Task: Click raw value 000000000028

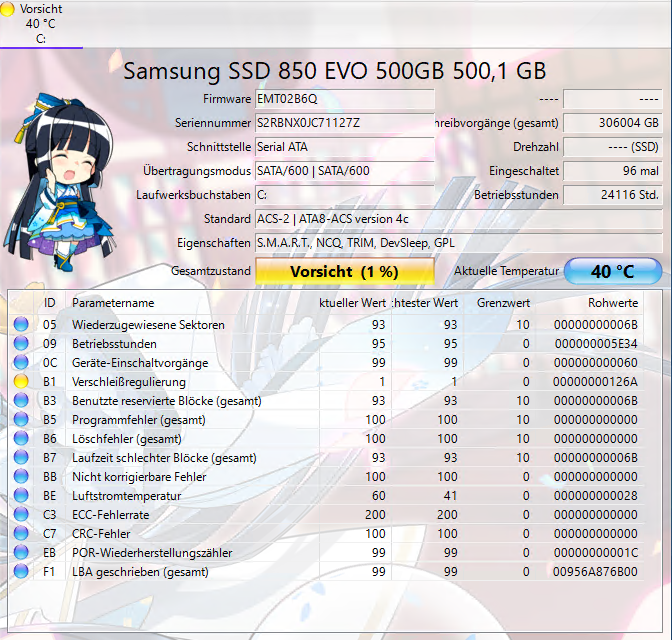Action: pyautogui.click(x=596, y=496)
